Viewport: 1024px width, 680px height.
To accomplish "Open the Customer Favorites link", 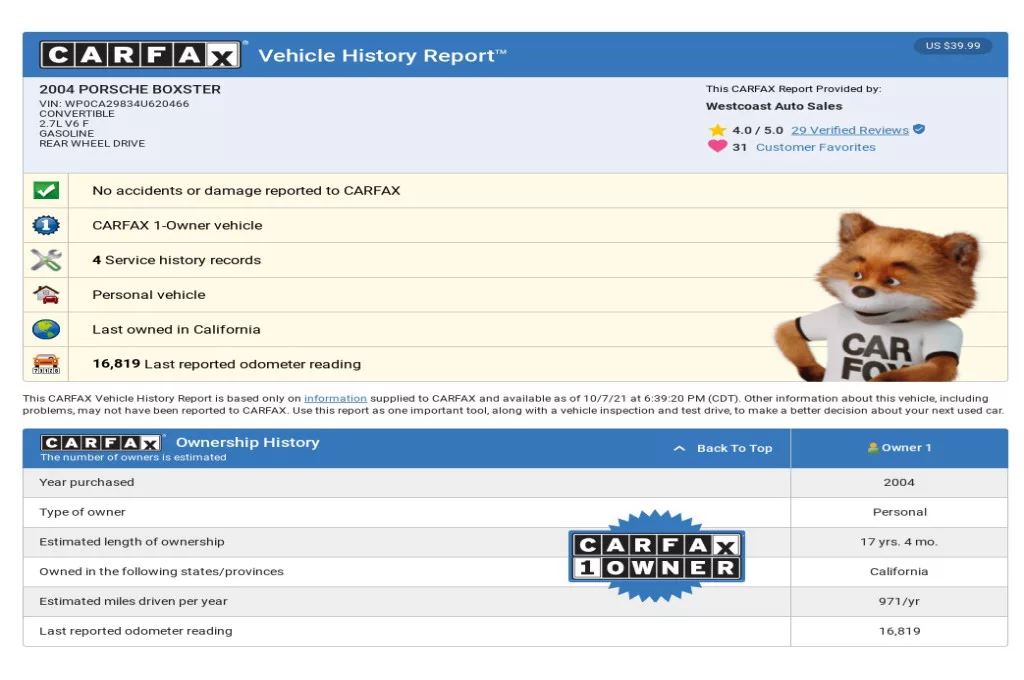I will [815, 147].
